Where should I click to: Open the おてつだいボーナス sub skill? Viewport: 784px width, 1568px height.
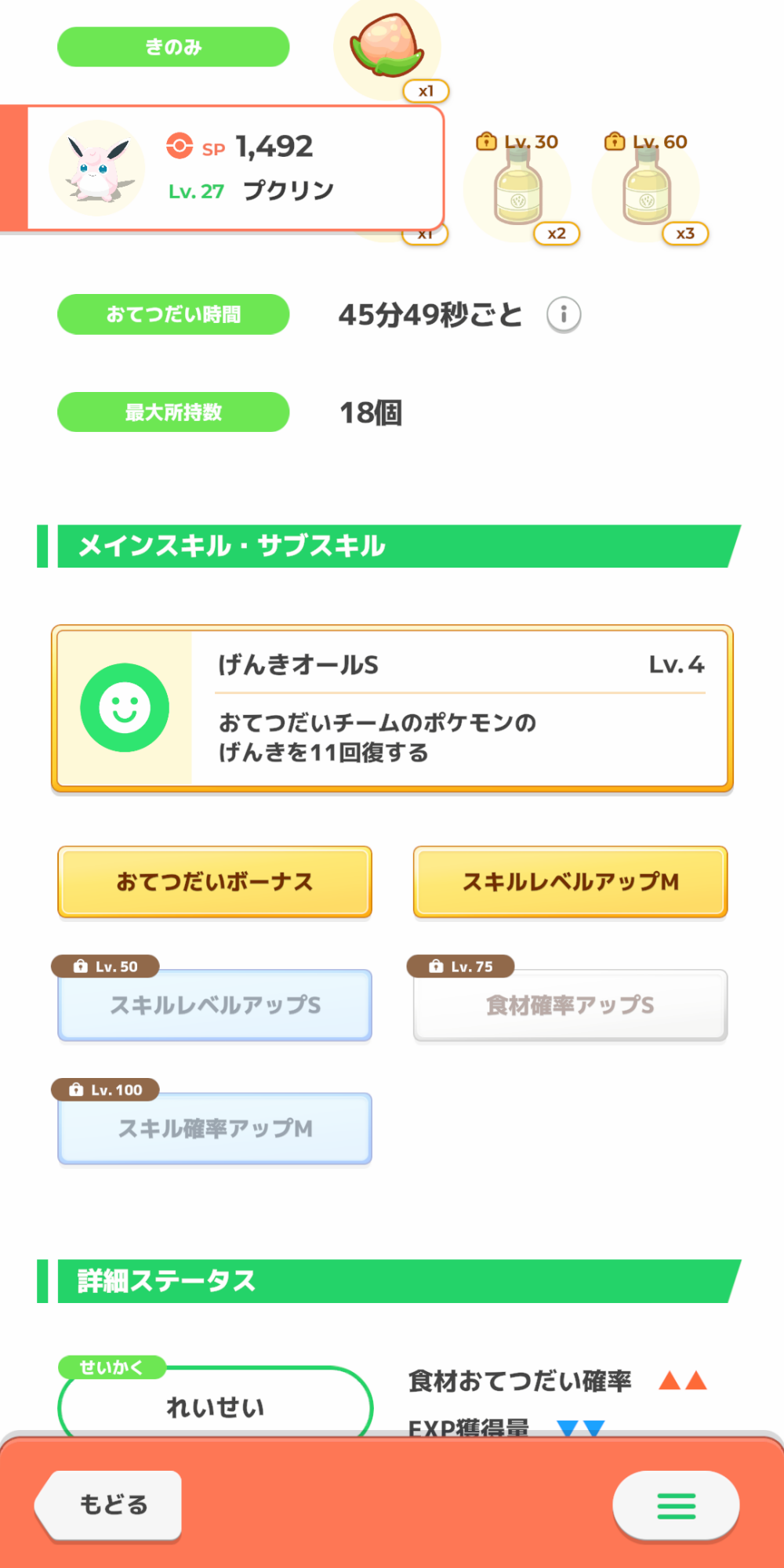pos(215,882)
